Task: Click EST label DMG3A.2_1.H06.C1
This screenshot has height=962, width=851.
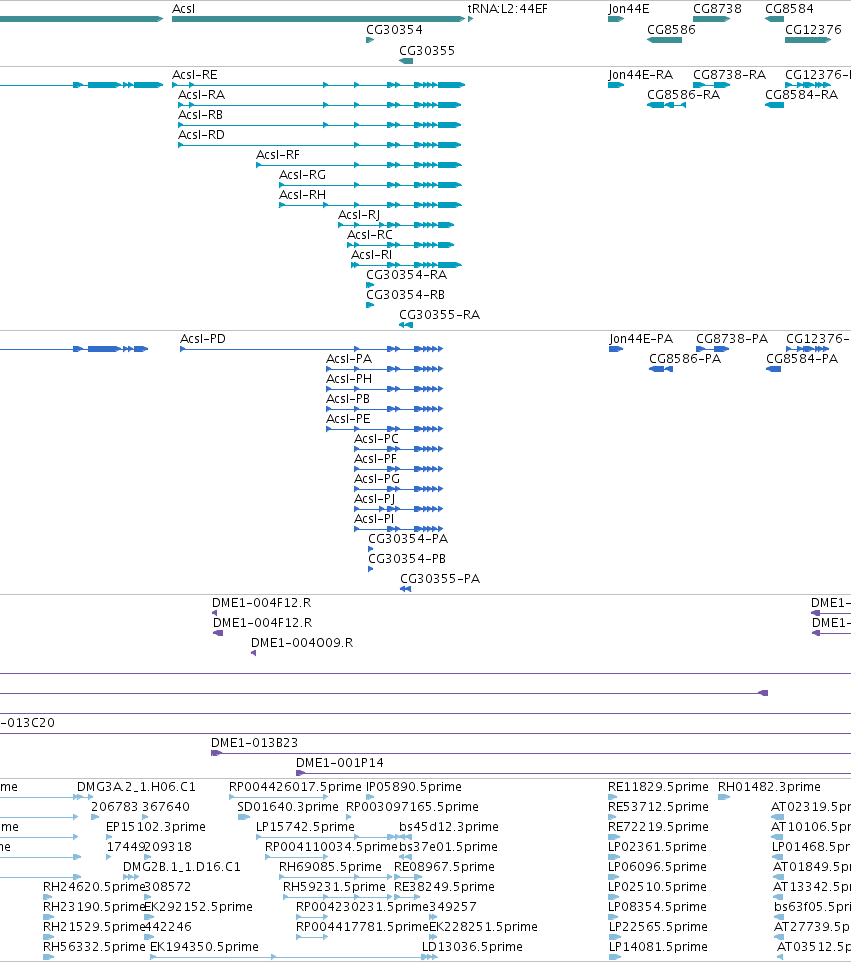Action: (136, 787)
